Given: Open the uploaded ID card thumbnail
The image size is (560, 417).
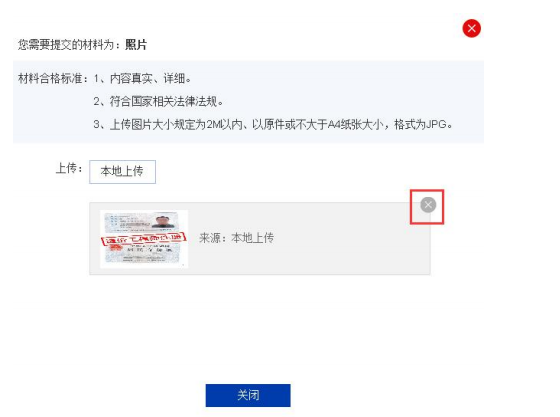Looking at the screenshot, I should click(144, 238).
